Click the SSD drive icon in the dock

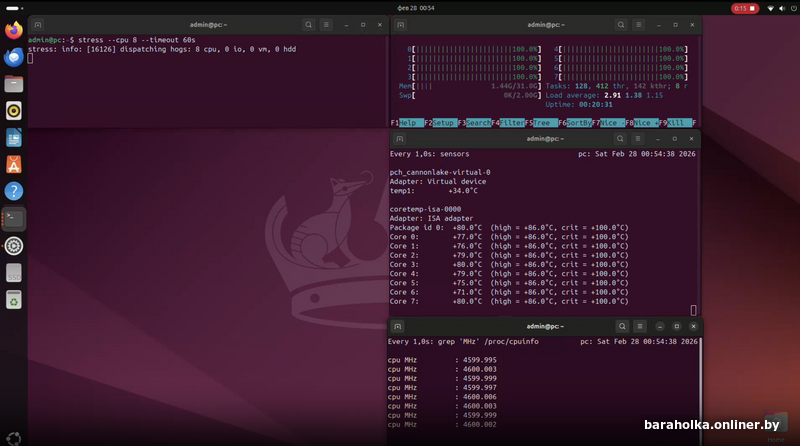point(14,273)
